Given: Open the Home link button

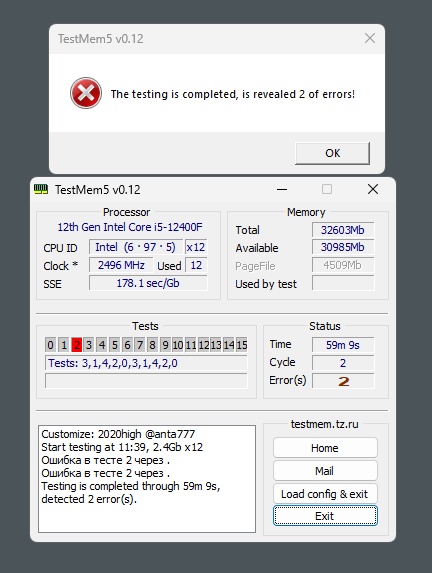Looking at the screenshot, I should [x=325, y=448].
